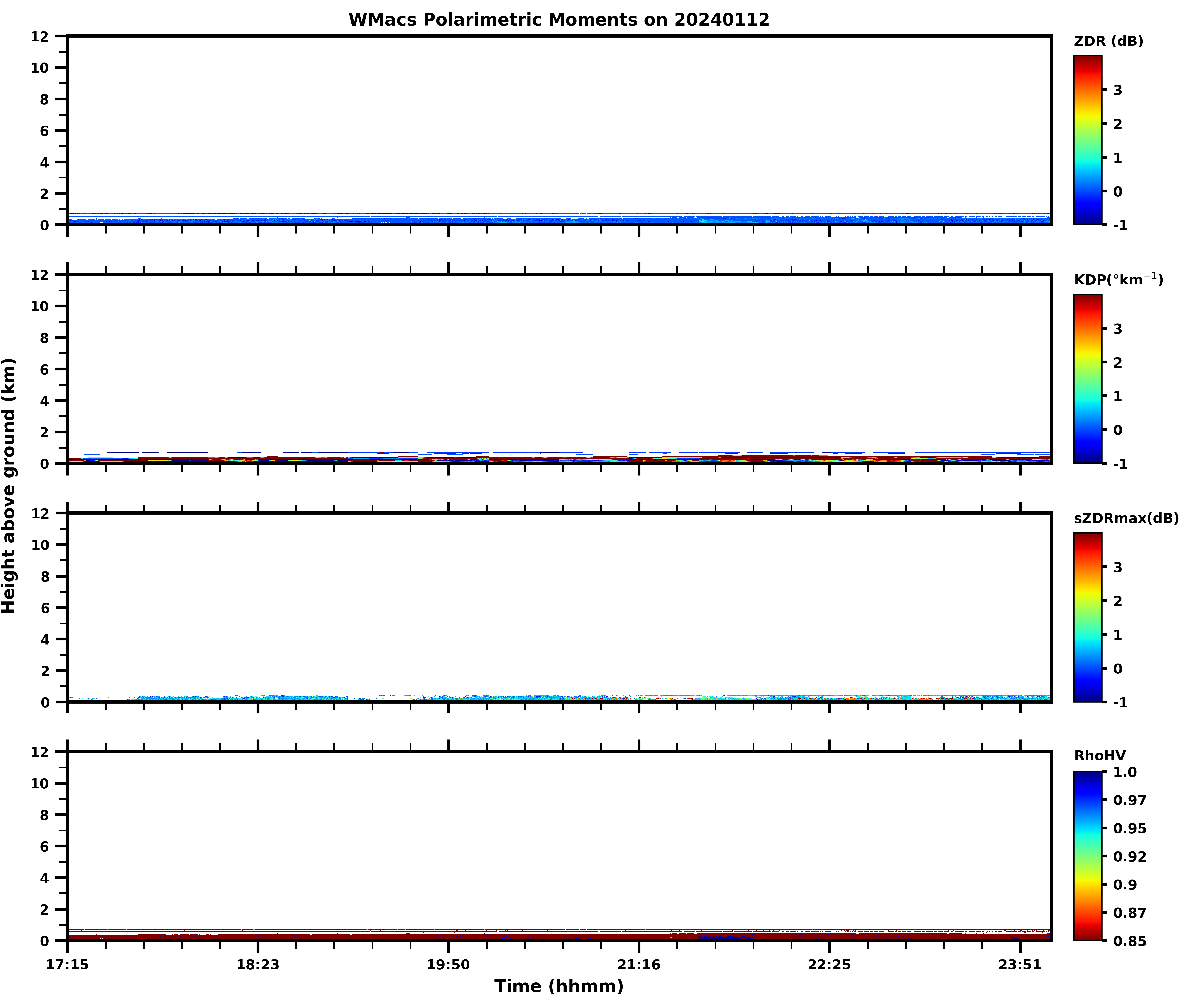Click the 12 km tick on ZDR panel
1192x1008 pixels.
pos(40,37)
